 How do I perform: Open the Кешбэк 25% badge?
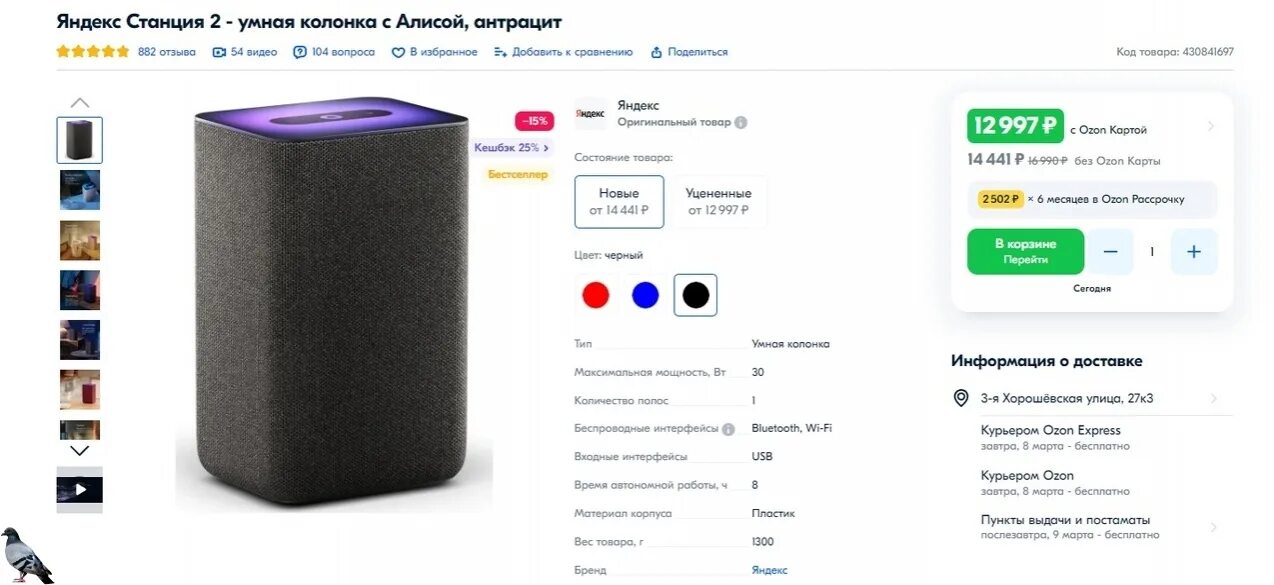(512, 148)
